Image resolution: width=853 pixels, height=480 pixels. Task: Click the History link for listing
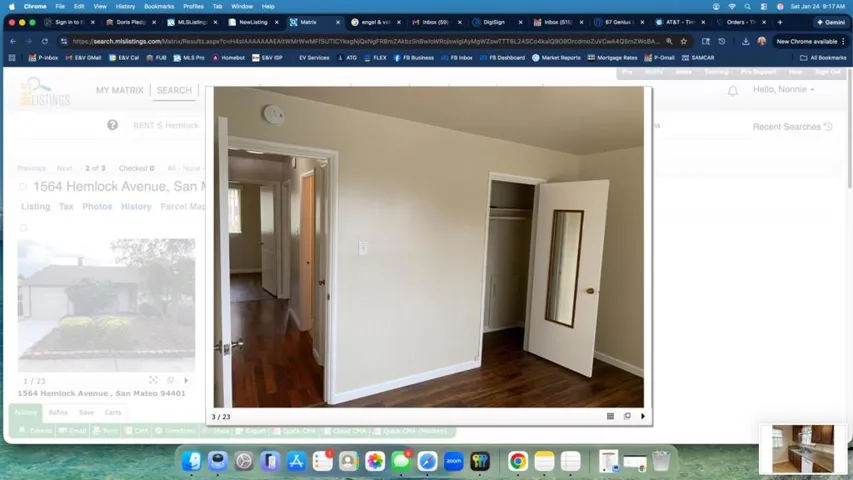point(136,207)
